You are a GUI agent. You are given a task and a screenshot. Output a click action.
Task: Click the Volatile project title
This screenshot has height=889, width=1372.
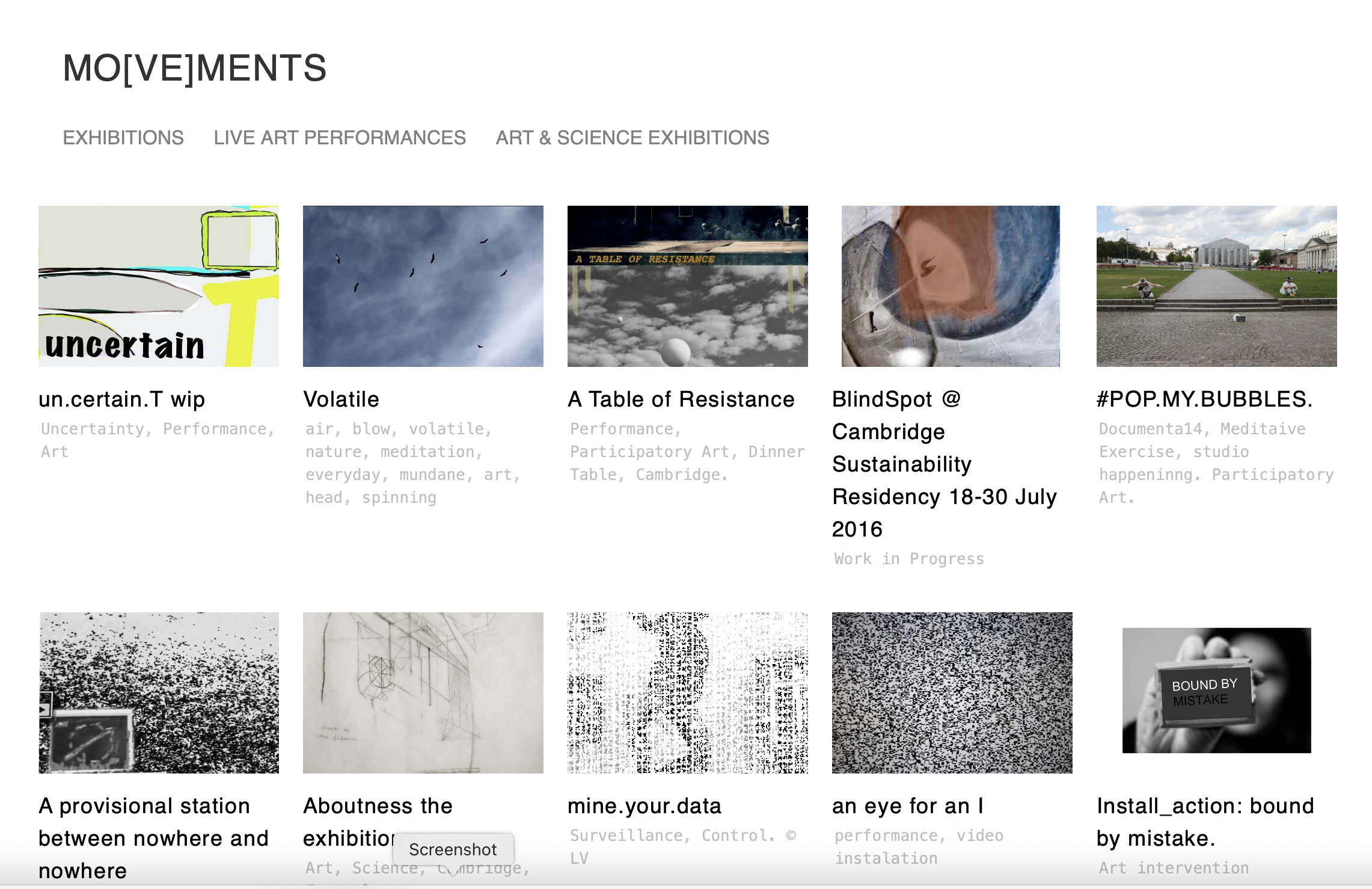pos(341,399)
